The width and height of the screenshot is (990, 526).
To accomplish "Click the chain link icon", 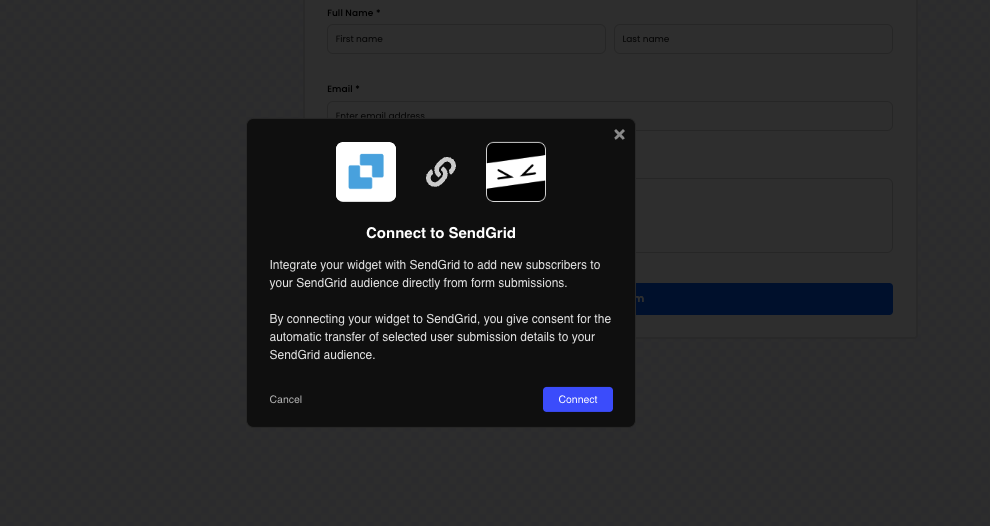I will pos(441,172).
